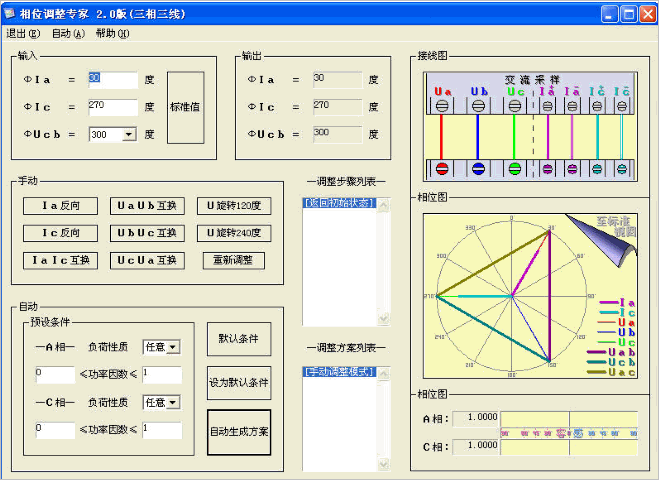This screenshot has height=480, width=659.
Task: Click A相 upper power factor field
Action: (162, 375)
